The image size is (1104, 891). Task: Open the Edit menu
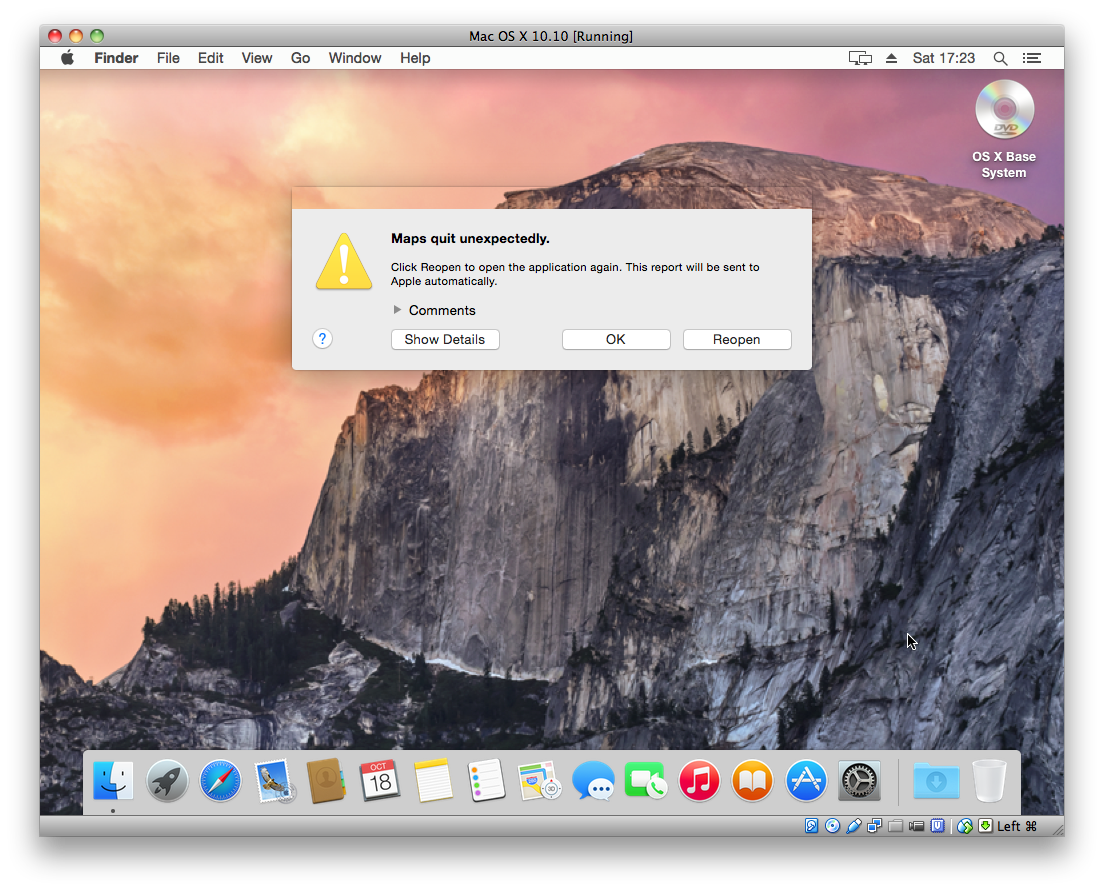(x=211, y=58)
